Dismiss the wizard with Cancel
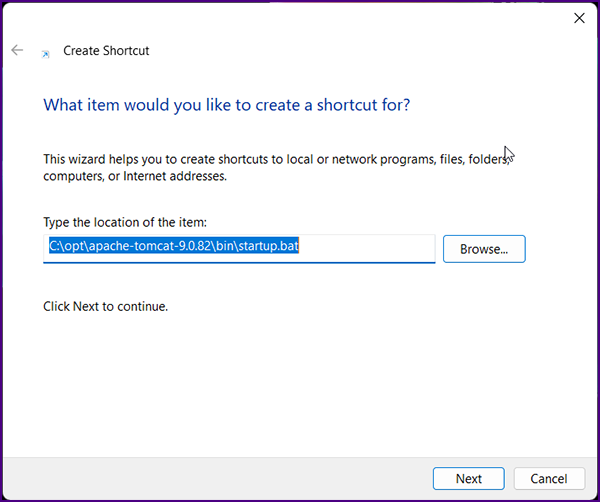The image size is (600, 502). coord(549,478)
